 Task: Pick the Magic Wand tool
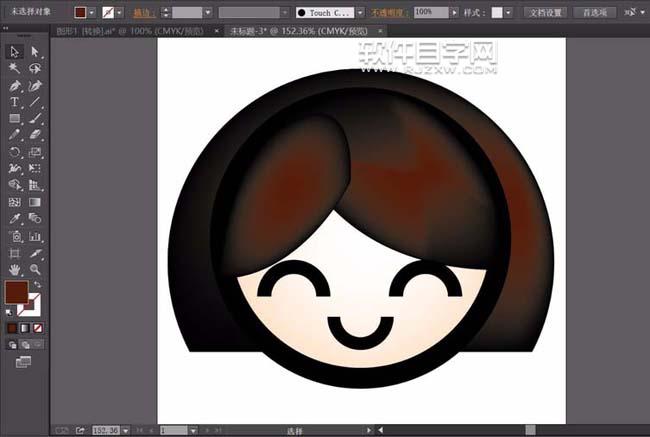(15, 68)
